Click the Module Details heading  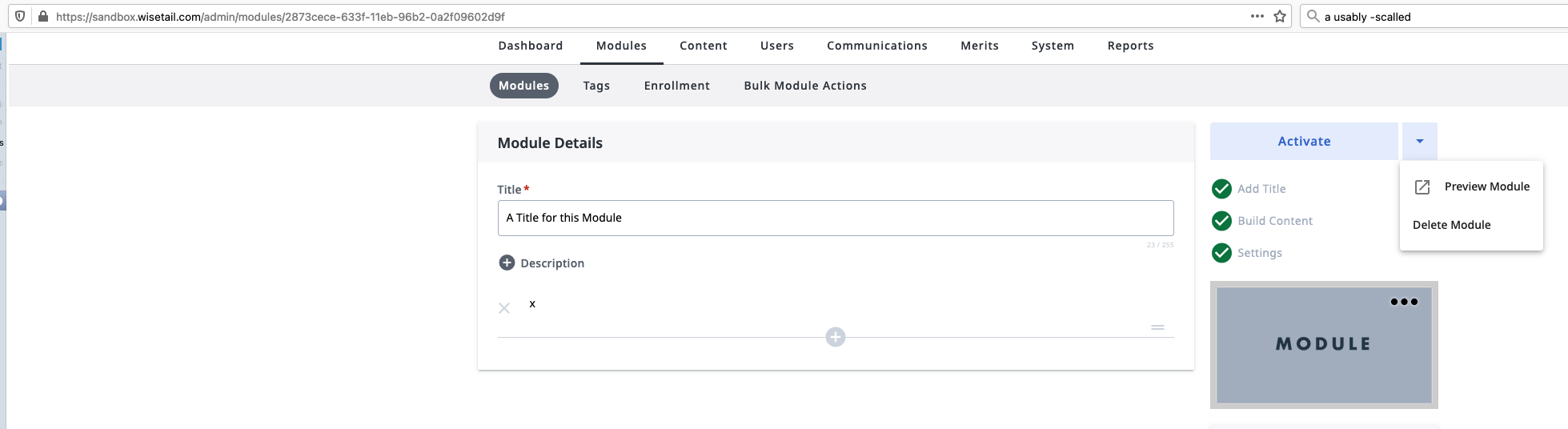click(x=550, y=143)
